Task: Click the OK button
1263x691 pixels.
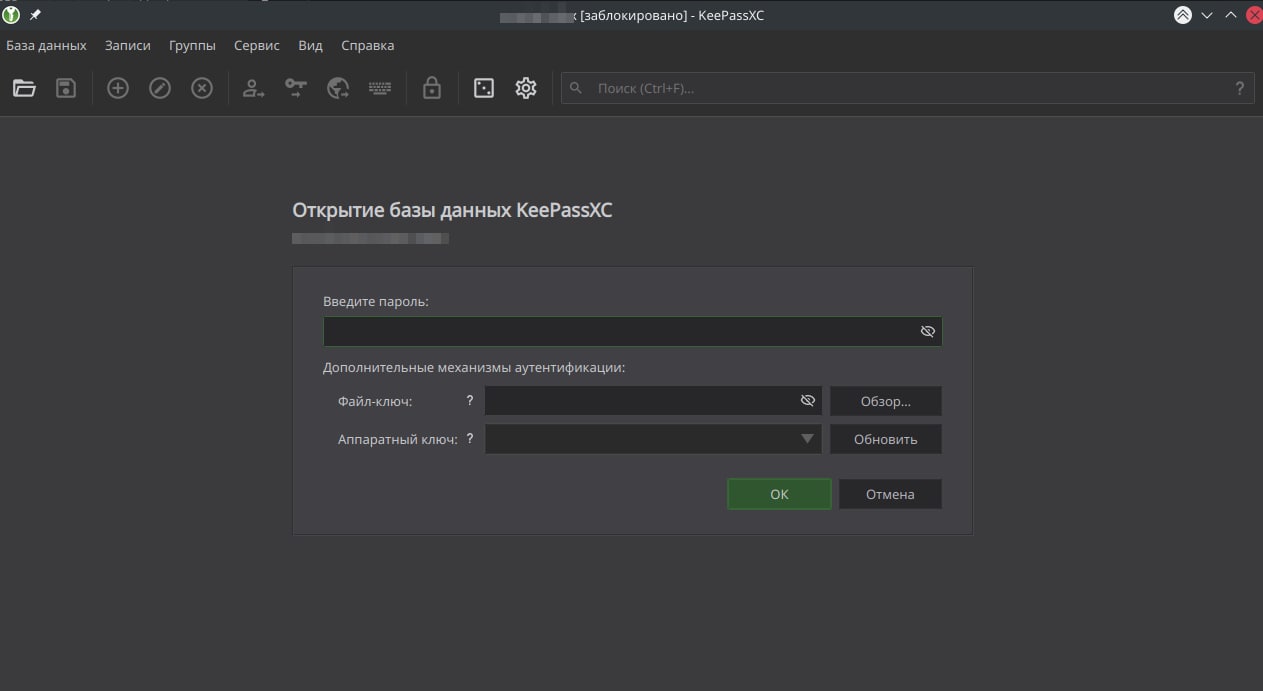Action: [x=779, y=494]
